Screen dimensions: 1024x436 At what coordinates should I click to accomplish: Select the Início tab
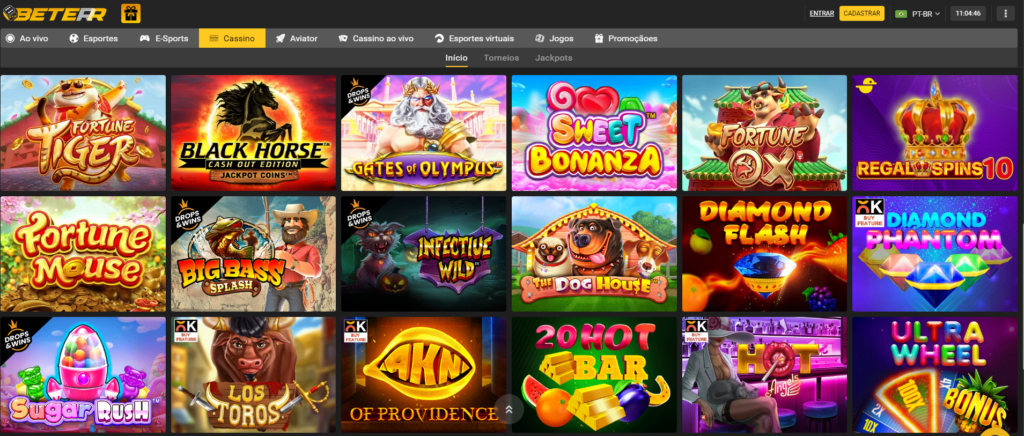pos(456,58)
